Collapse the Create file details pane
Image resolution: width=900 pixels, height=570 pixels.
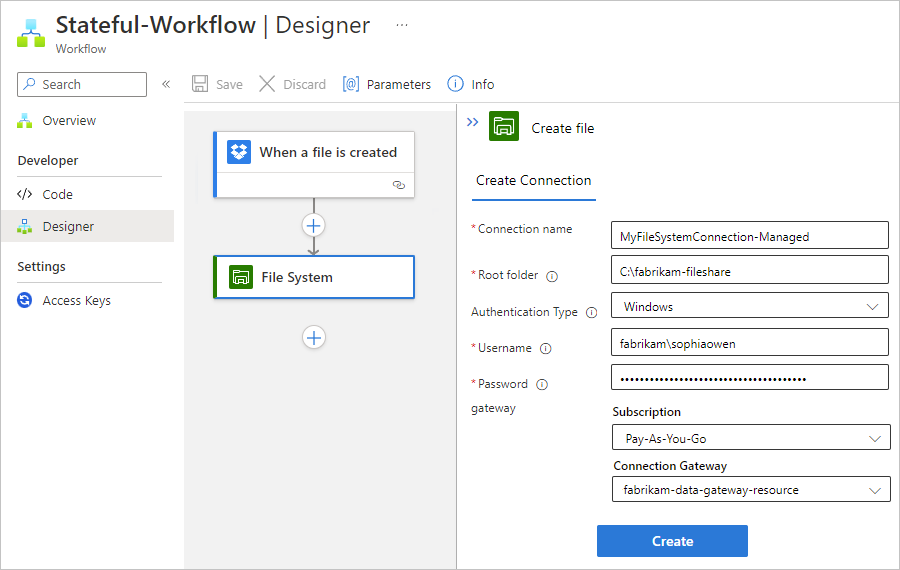click(473, 122)
